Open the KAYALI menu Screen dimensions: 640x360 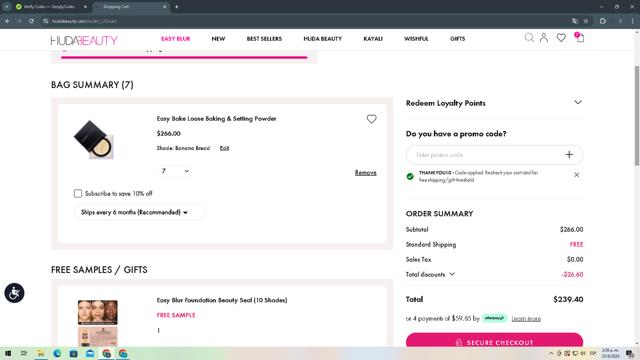point(373,39)
